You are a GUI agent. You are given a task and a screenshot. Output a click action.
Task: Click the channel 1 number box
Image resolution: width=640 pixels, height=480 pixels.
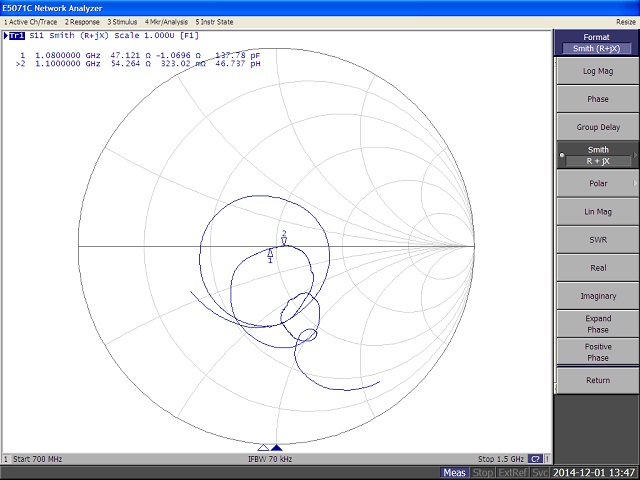coord(6,459)
